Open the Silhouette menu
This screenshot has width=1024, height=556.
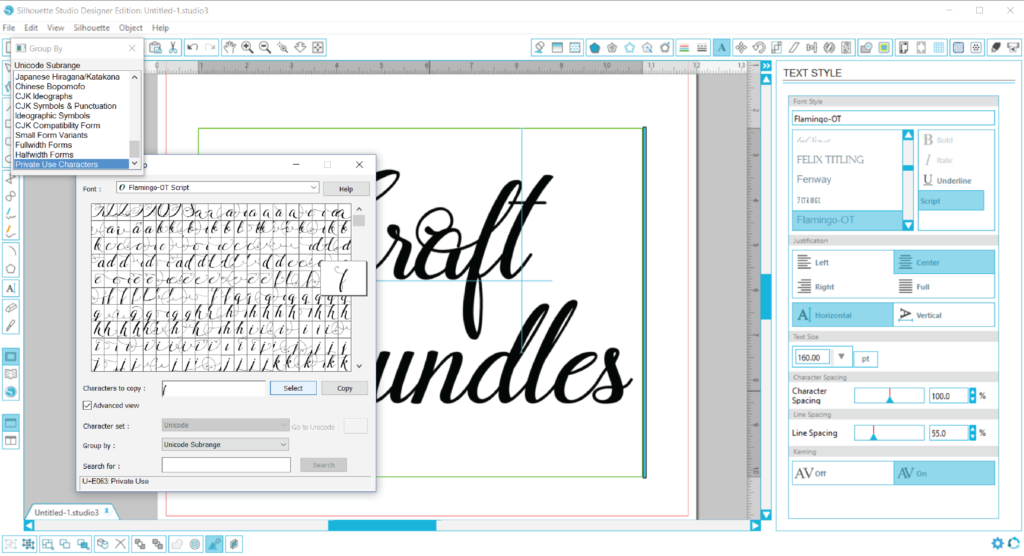tap(91, 28)
